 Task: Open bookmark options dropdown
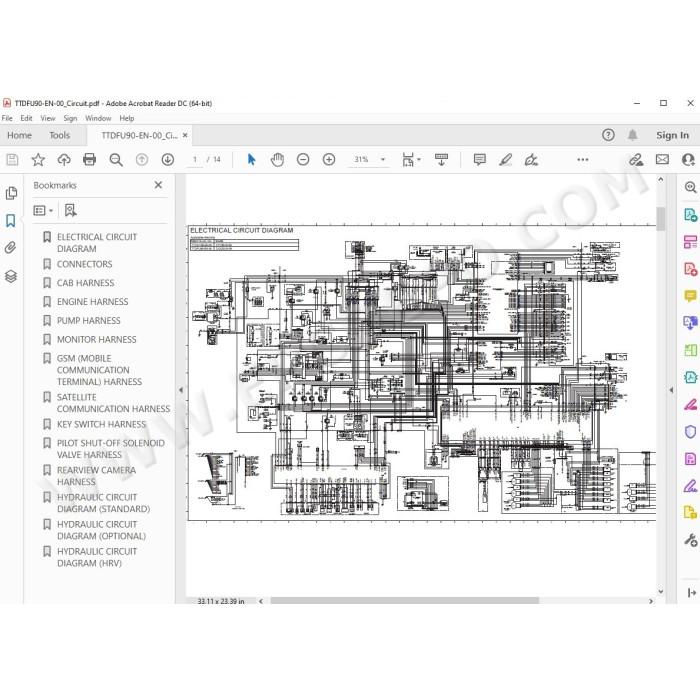[43, 210]
